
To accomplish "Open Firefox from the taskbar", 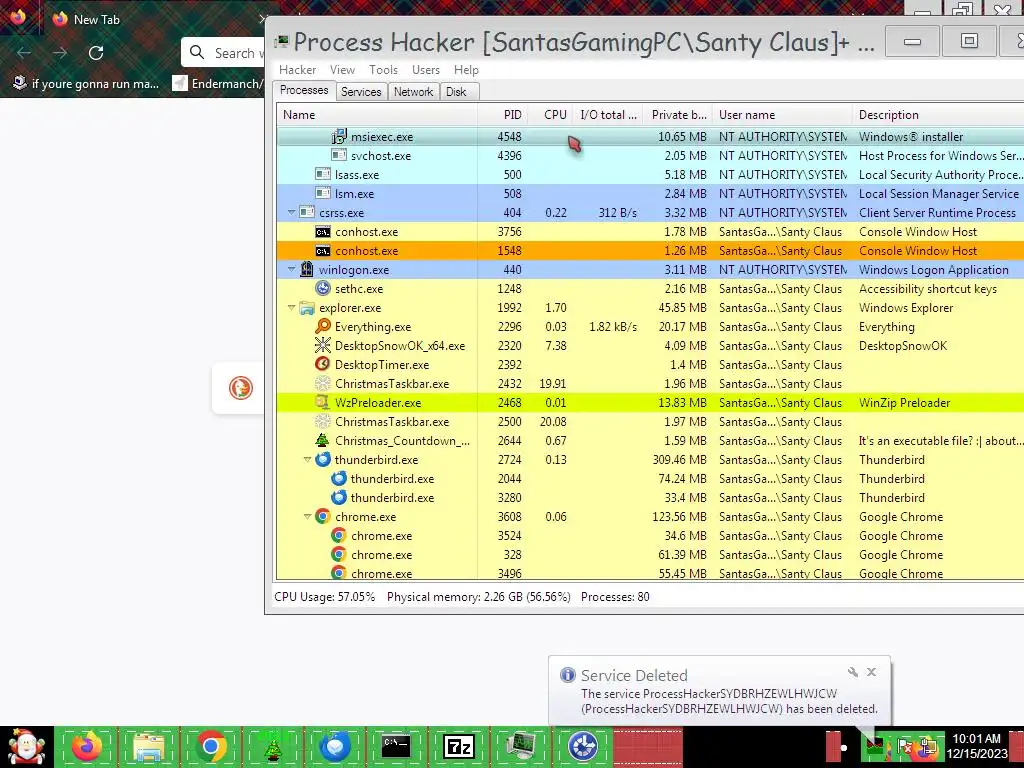I will point(87,746).
